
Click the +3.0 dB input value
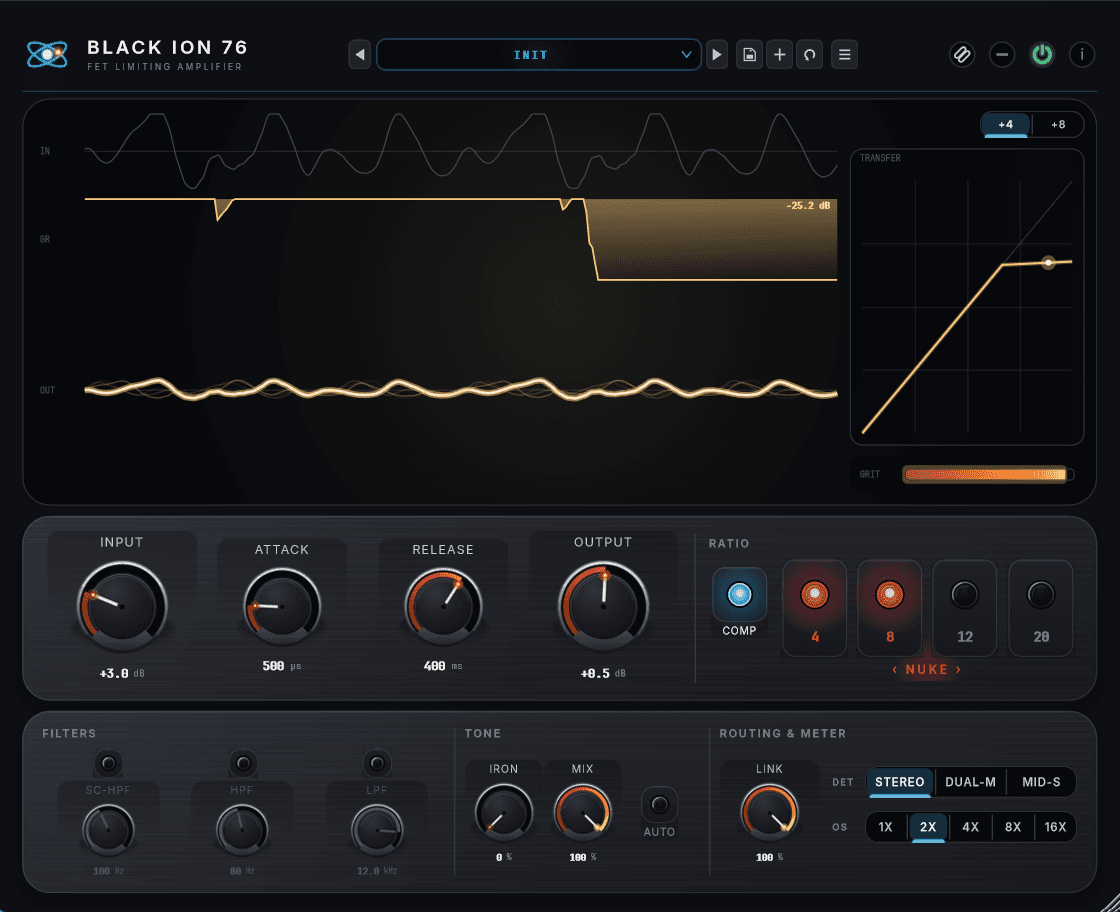[122, 673]
